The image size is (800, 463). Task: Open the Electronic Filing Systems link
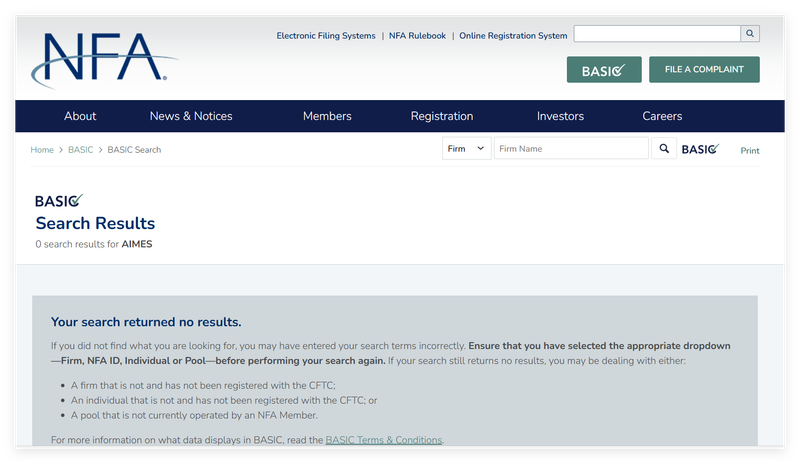[326, 36]
